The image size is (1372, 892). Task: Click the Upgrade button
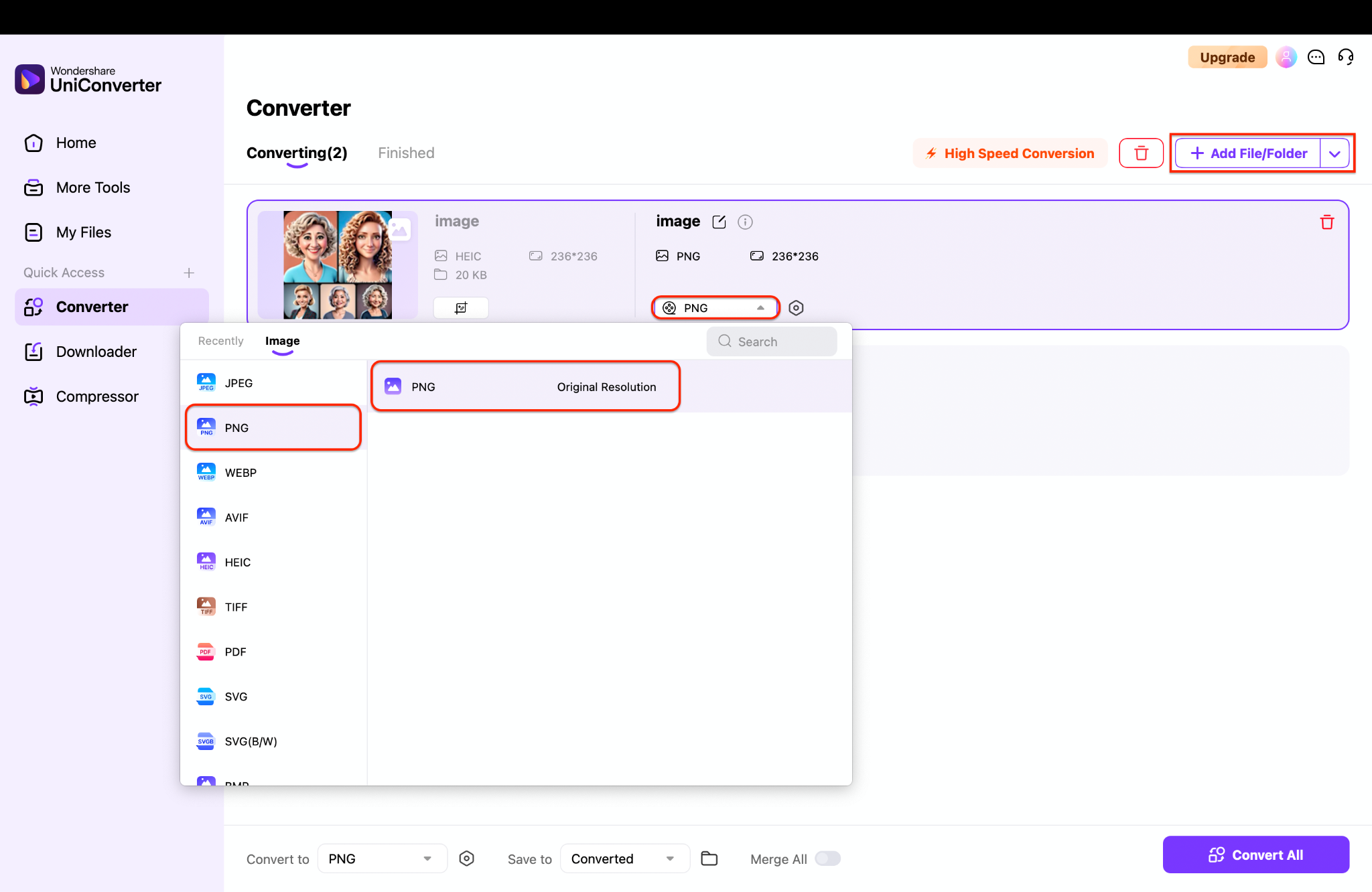[1227, 57]
